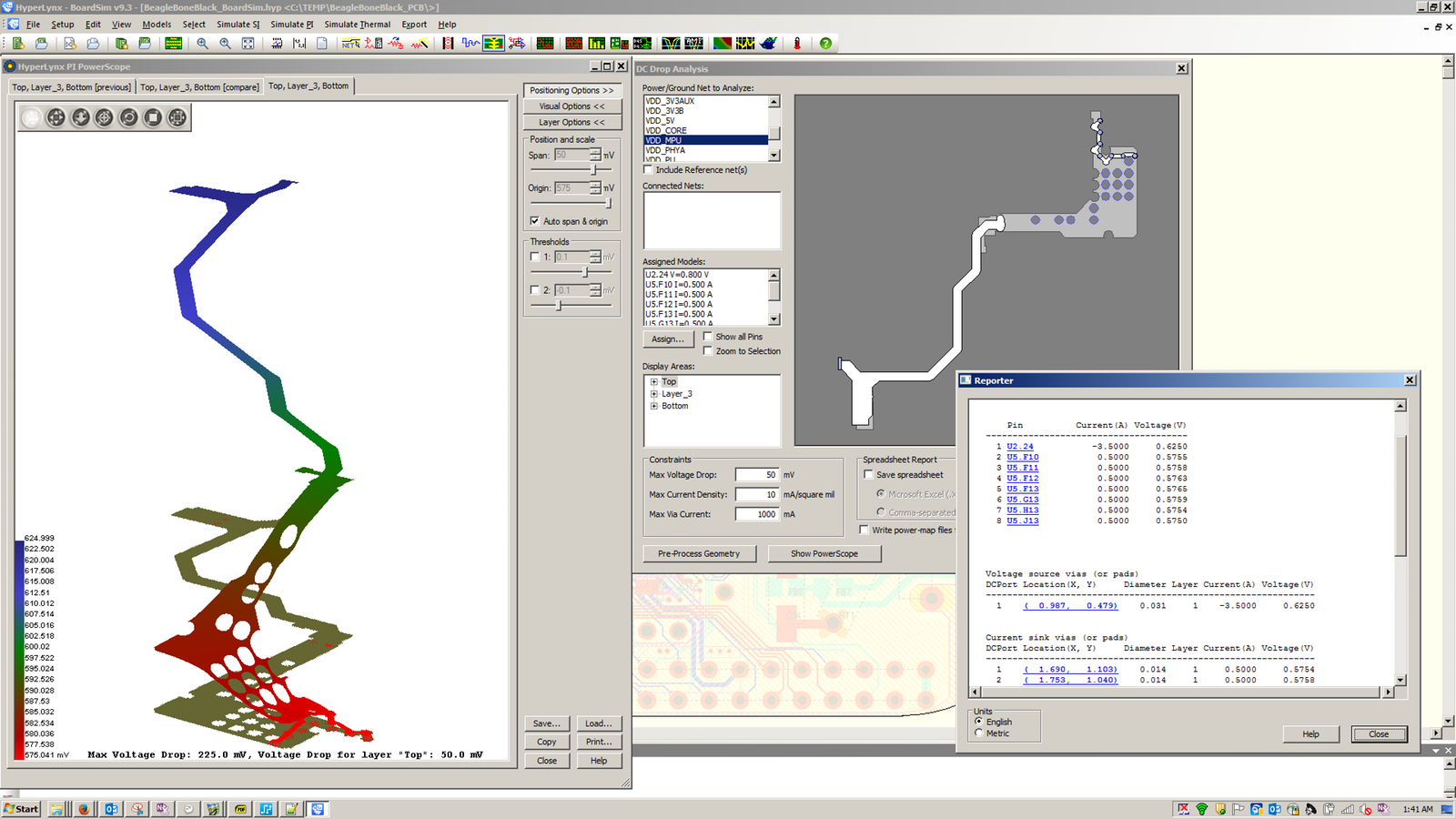
Task: Click the Max Voltage Drop input field
Action: (x=757, y=475)
